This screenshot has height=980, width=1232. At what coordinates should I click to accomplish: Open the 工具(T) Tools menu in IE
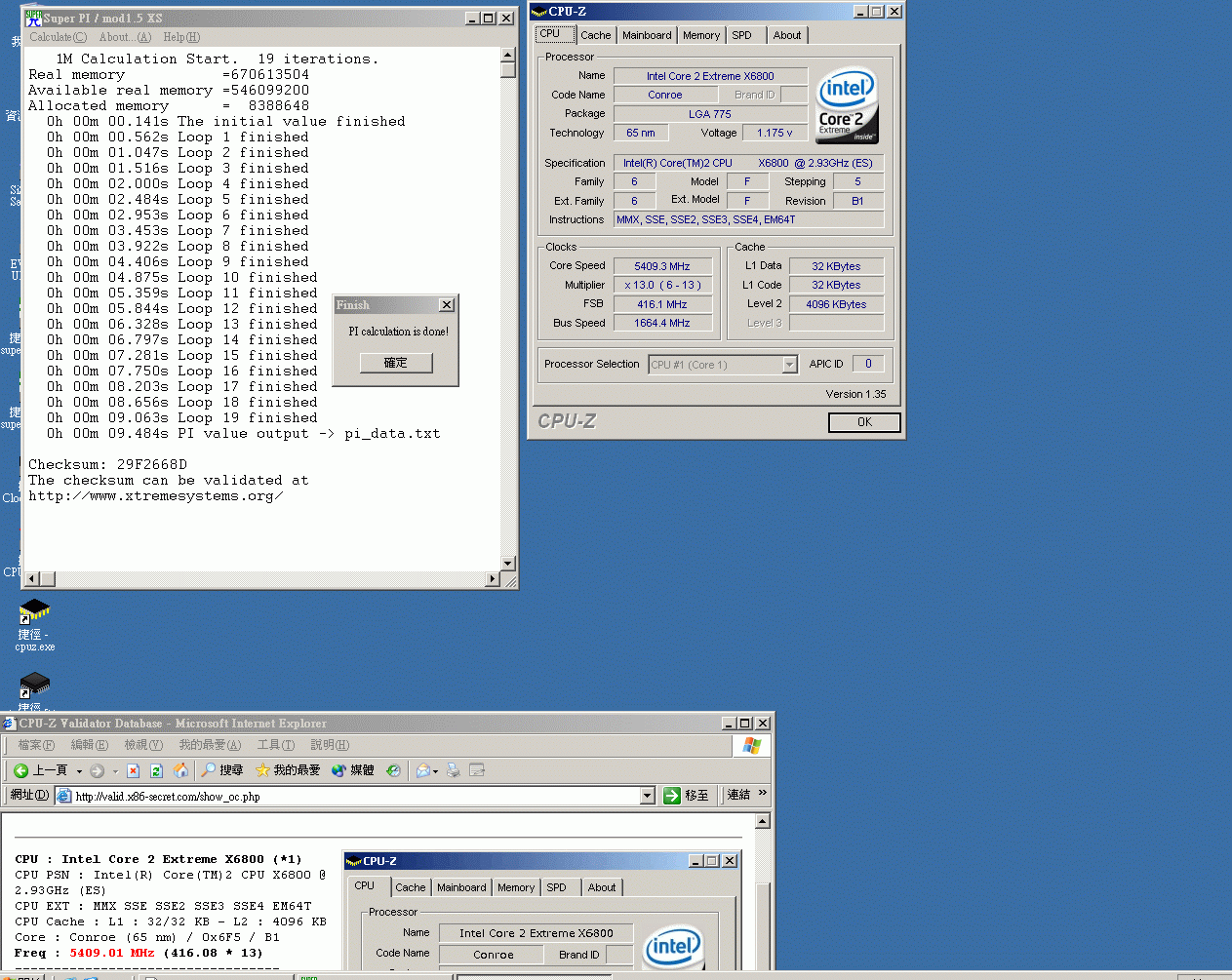pos(276,745)
